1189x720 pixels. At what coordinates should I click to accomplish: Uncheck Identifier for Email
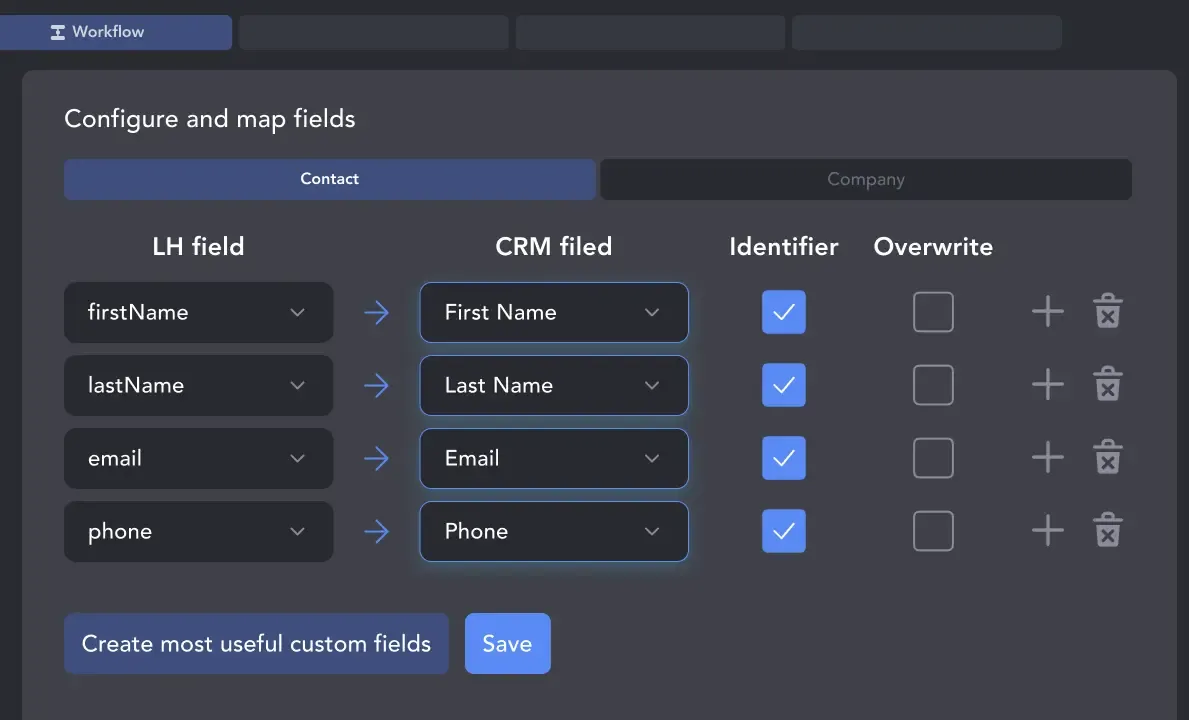click(x=783, y=457)
